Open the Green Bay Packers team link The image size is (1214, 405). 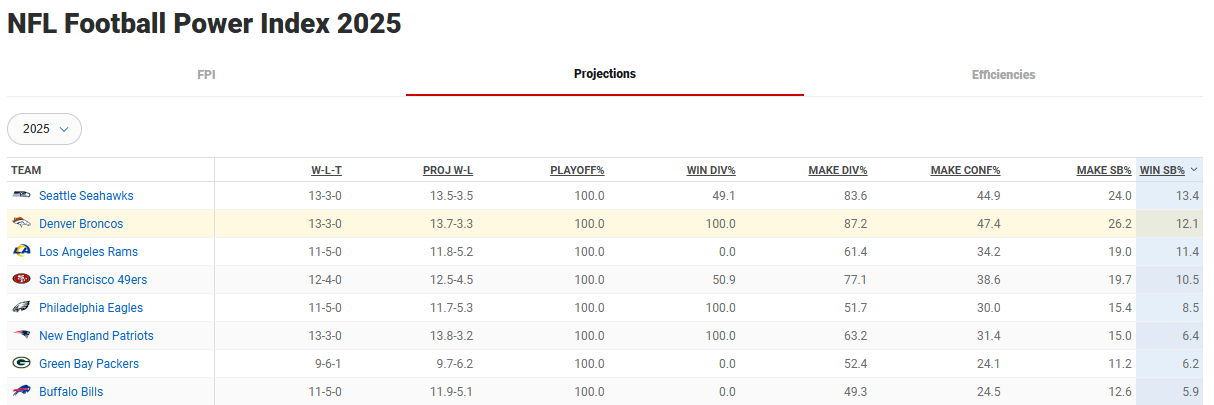coord(89,364)
